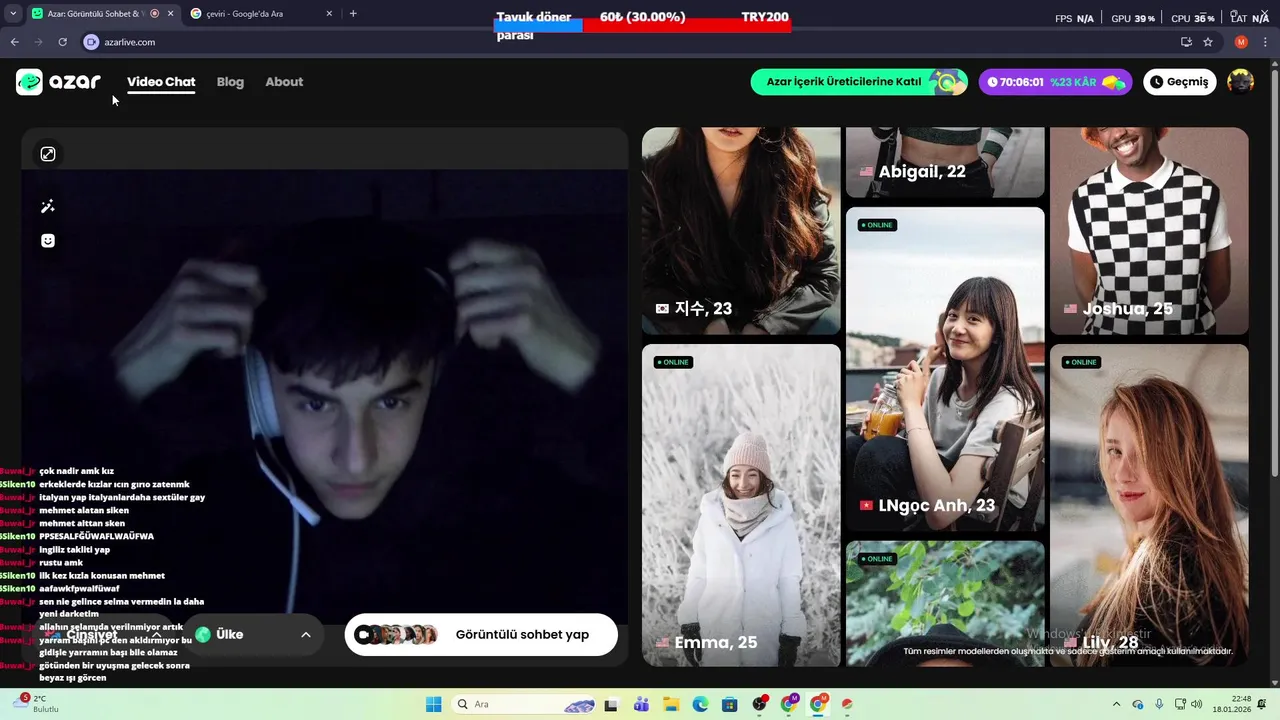The image size is (1280, 720).
Task: Open the Blog page
Action: pyautogui.click(x=230, y=82)
